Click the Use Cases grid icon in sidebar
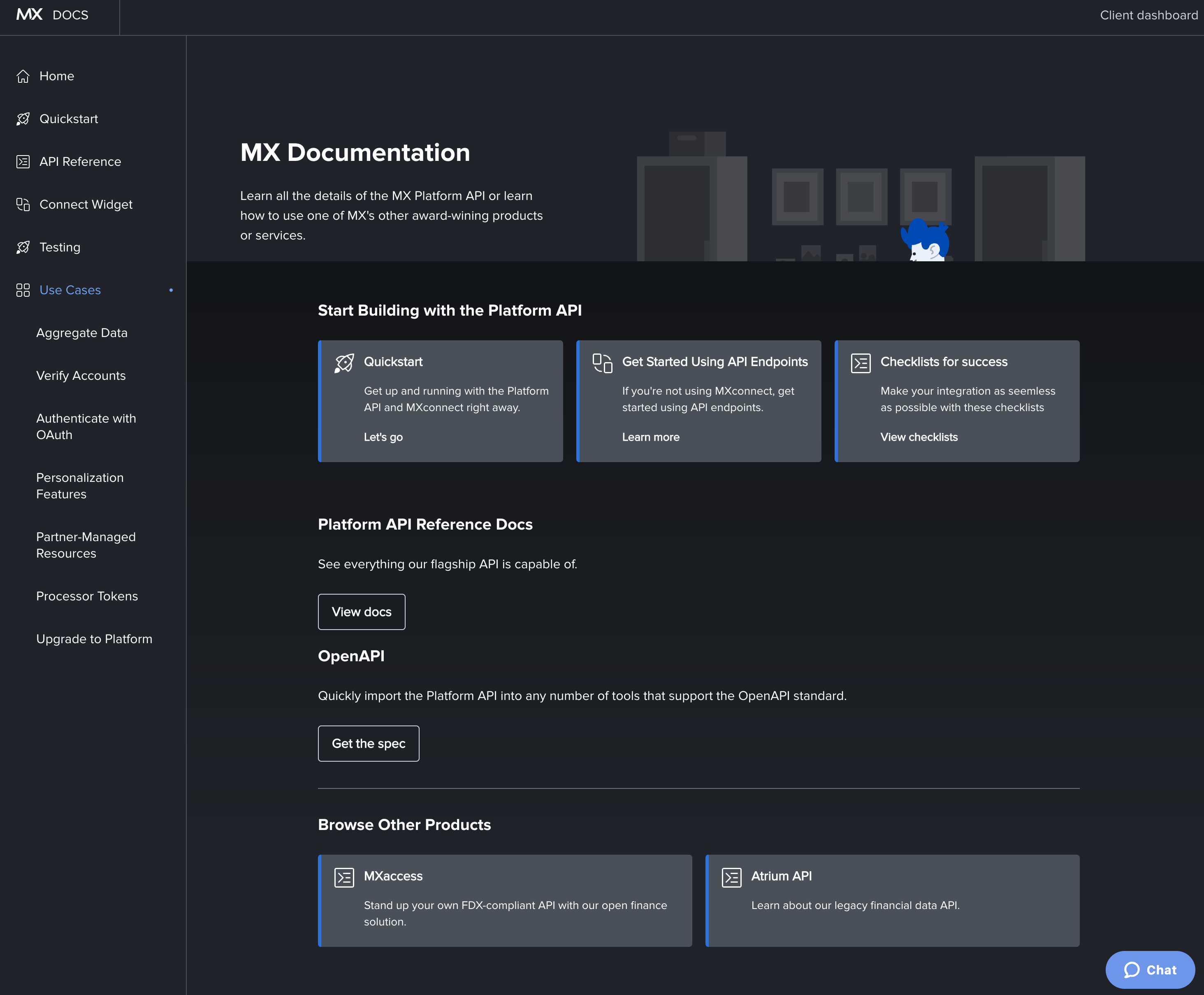Viewport: 1204px width, 995px height. point(23,290)
